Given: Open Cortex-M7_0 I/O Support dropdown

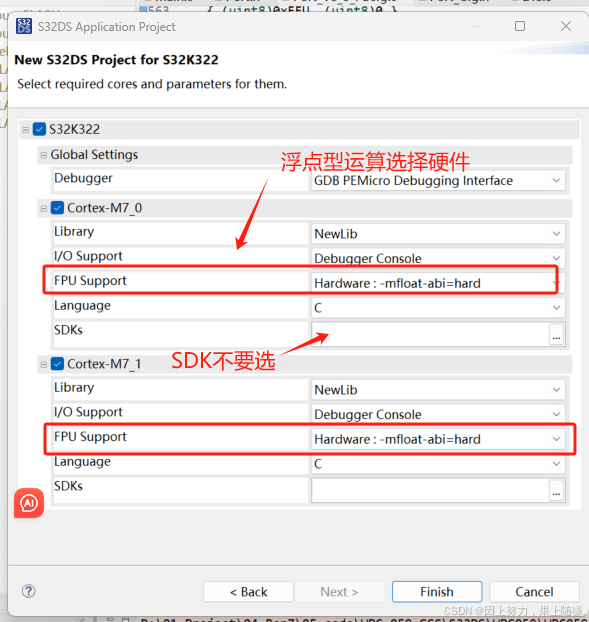Looking at the screenshot, I should coord(438,258).
